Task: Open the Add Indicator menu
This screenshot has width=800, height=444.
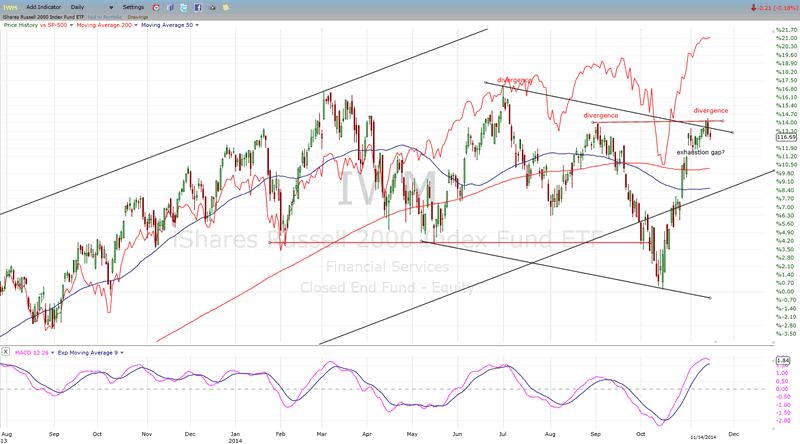Action: pyautogui.click(x=43, y=7)
